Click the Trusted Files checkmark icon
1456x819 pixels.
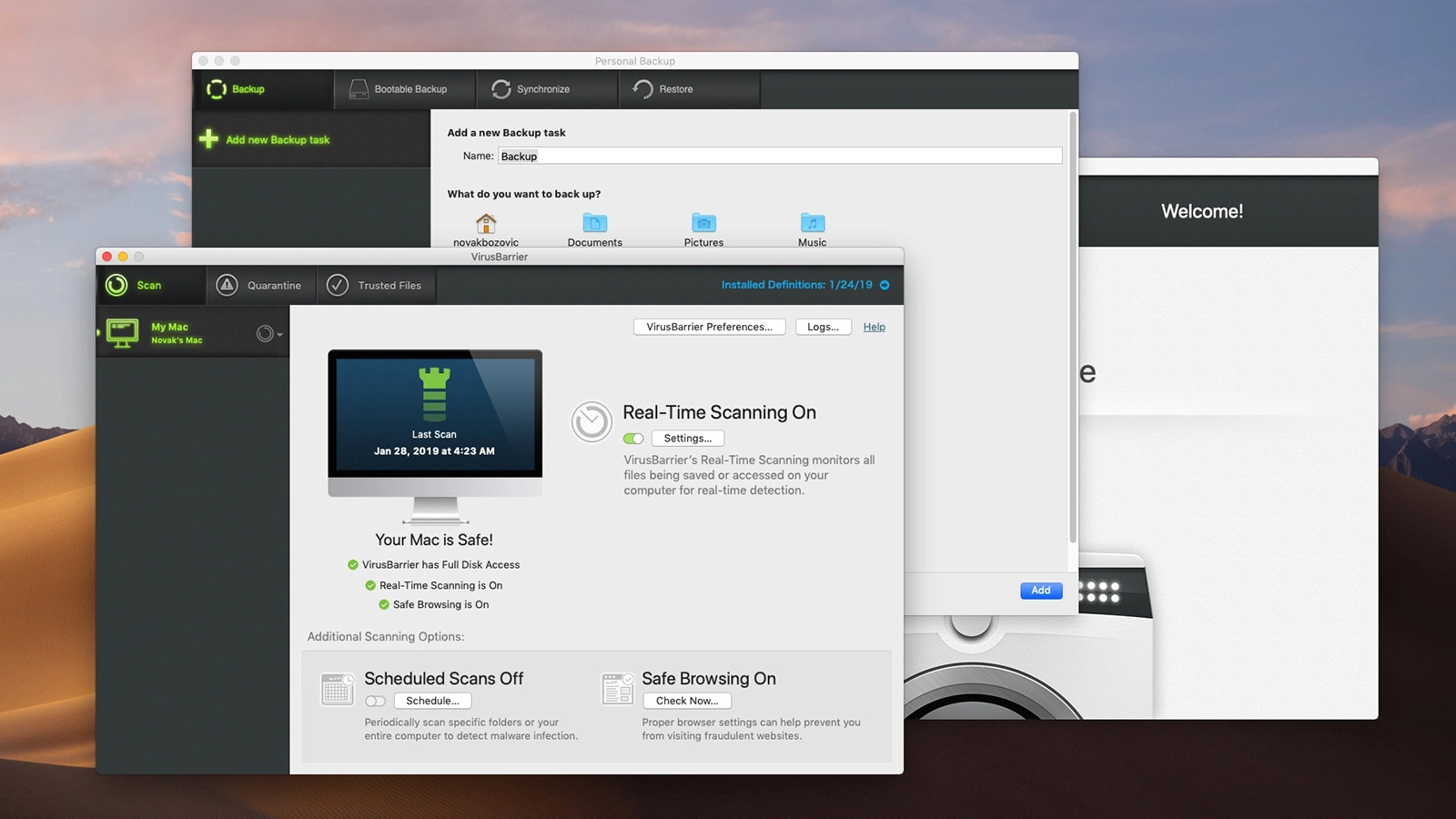(x=338, y=285)
